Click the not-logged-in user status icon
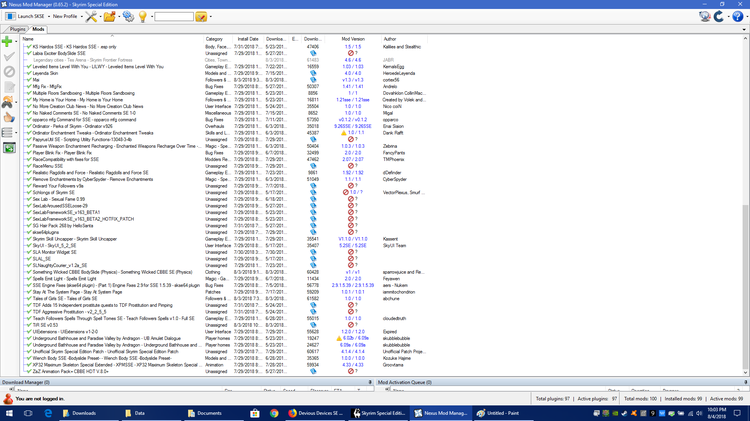750x421 pixels. 8,399
